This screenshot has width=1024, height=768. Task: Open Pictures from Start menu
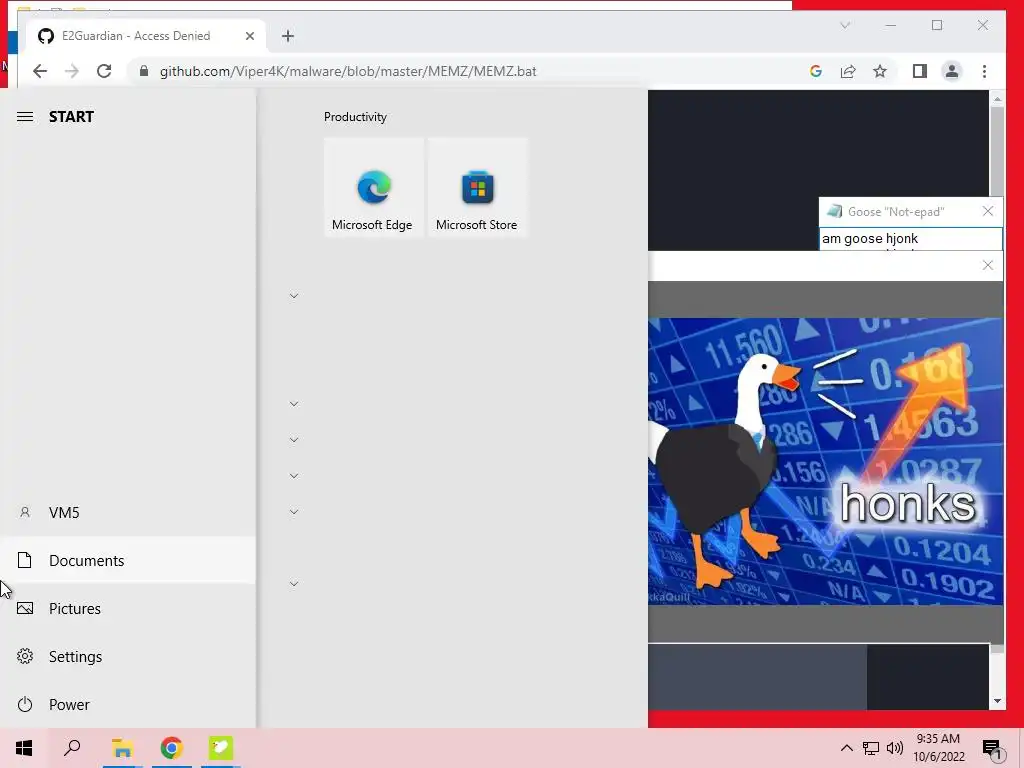pos(128,609)
